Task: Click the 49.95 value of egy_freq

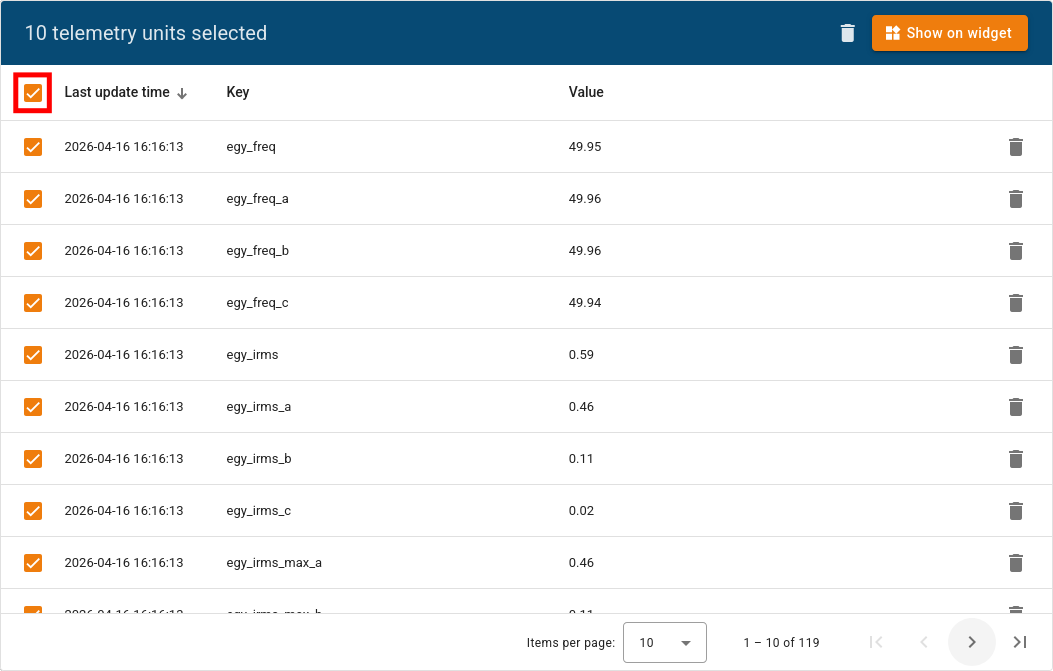Action: [x=585, y=147]
